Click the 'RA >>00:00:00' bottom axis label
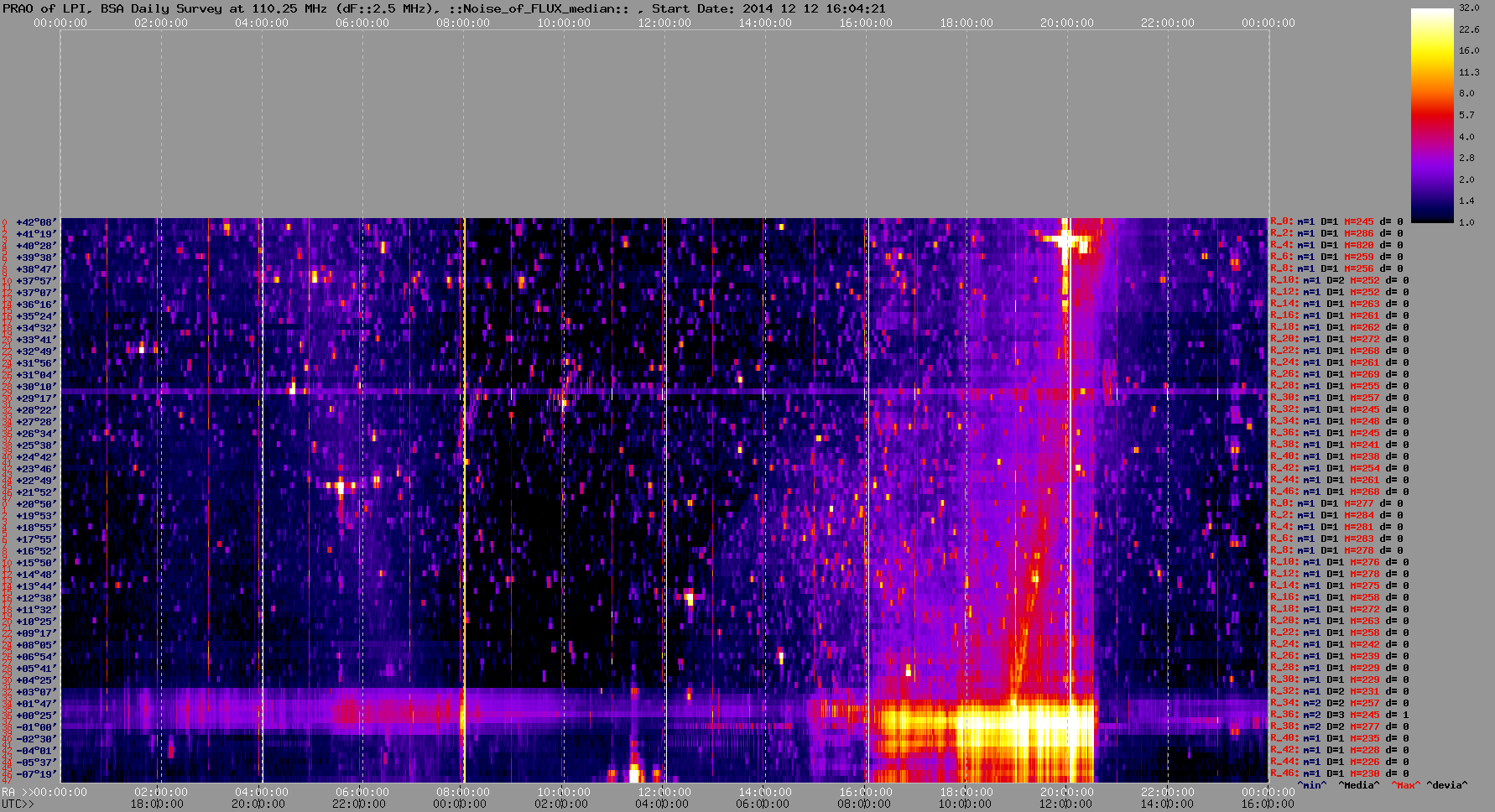The height and width of the screenshot is (812, 1495). [x=44, y=792]
